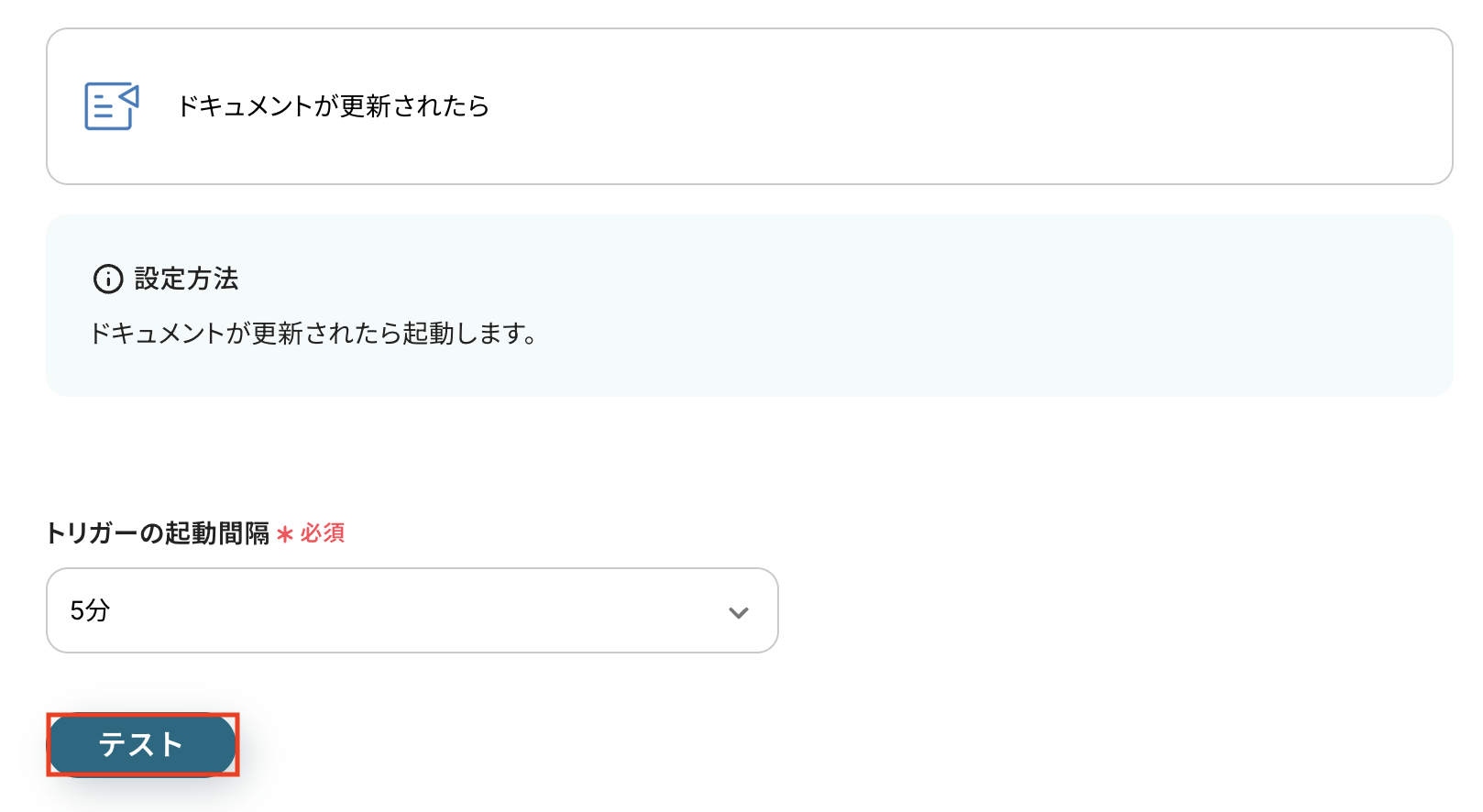Click the 設定方法 heading text
Viewport: 1483px width, 812px height.
pos(186,279)
